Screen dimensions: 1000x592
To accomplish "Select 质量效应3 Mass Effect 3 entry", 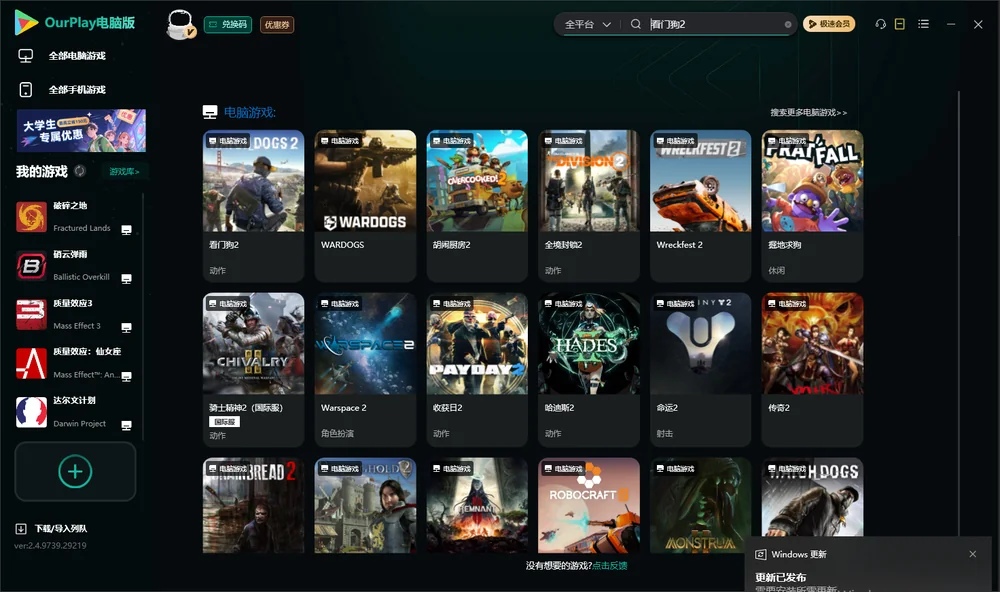I will [x=75, y=314].
